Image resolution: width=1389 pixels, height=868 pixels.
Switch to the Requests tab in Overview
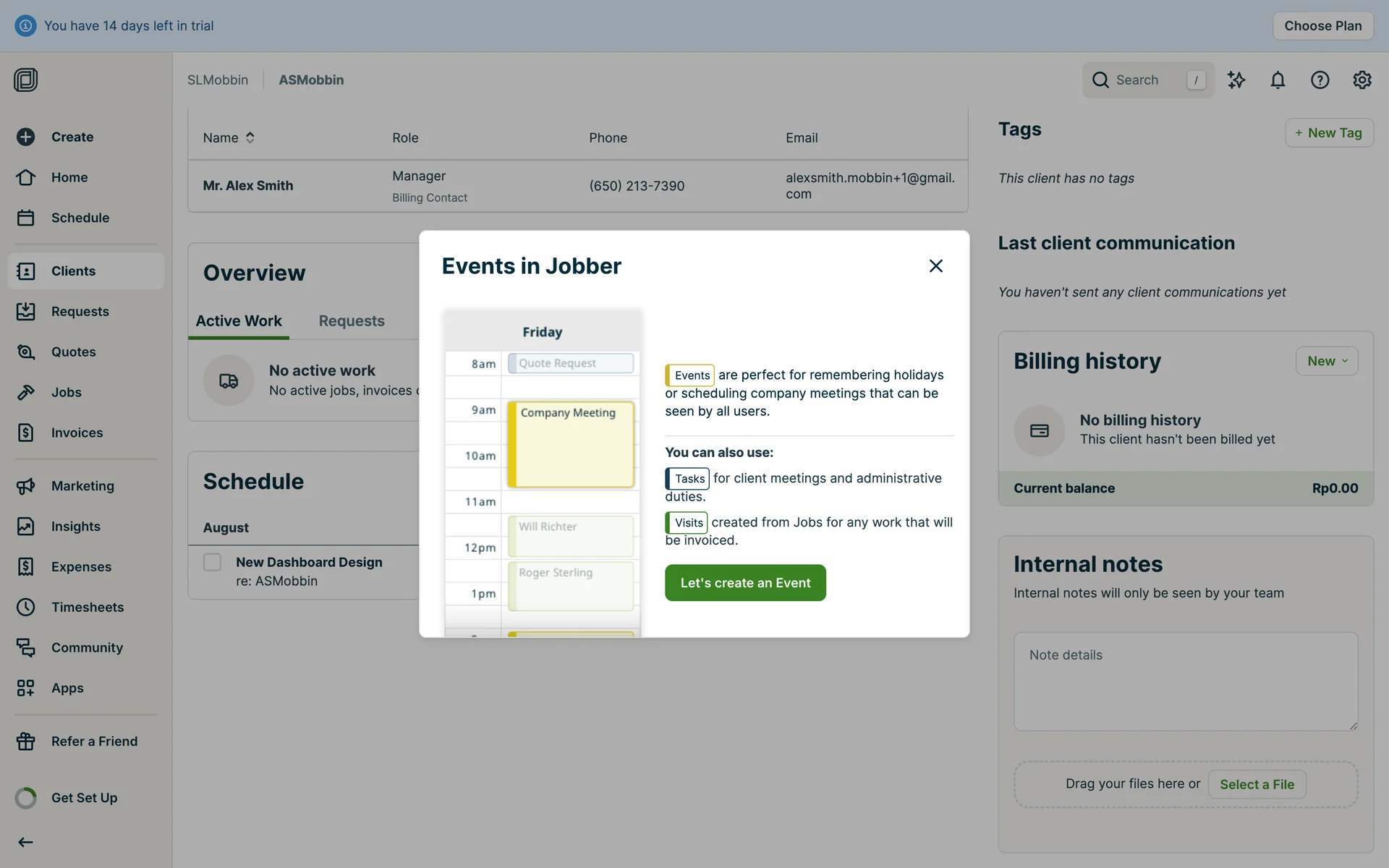click(352, 321)
